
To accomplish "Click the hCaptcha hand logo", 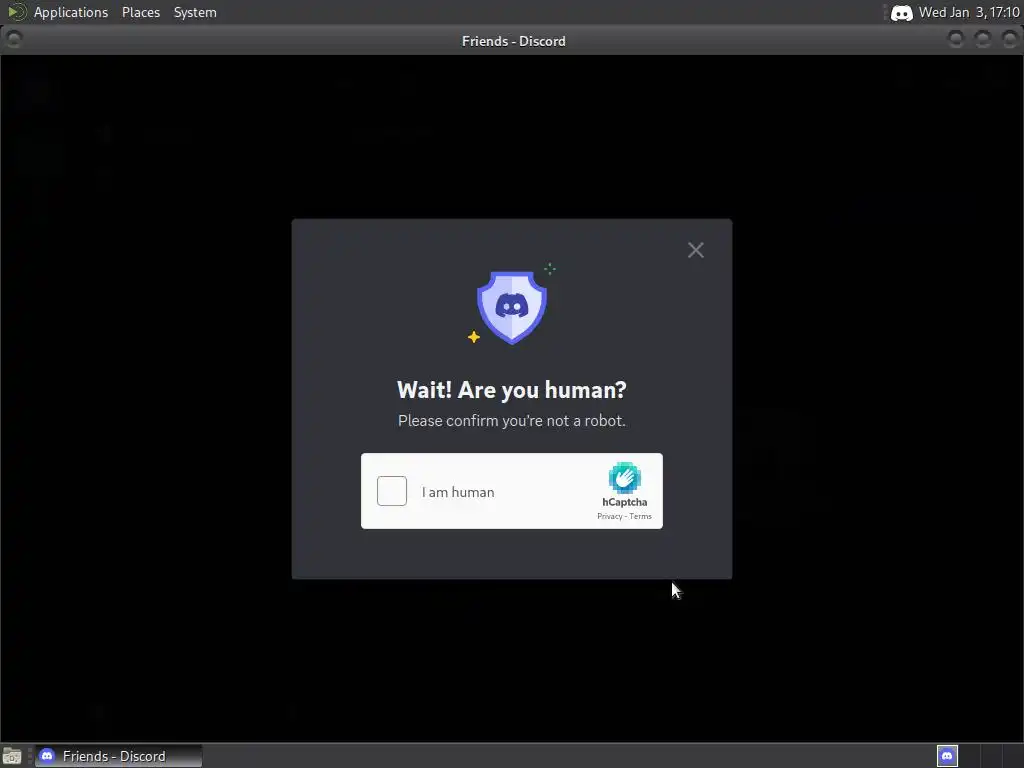I will click(x=624, y=478).
